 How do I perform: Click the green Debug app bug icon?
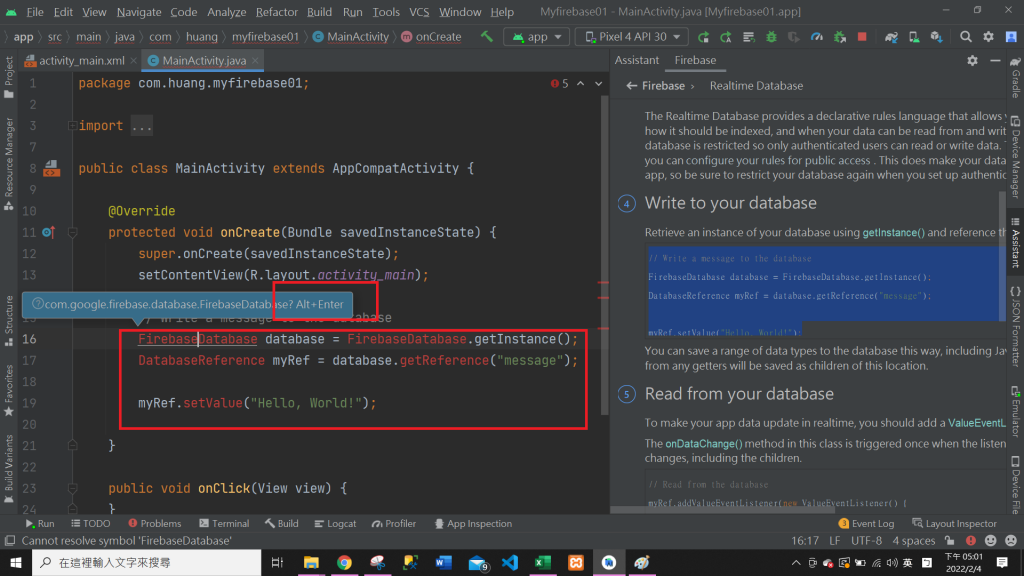771,37
